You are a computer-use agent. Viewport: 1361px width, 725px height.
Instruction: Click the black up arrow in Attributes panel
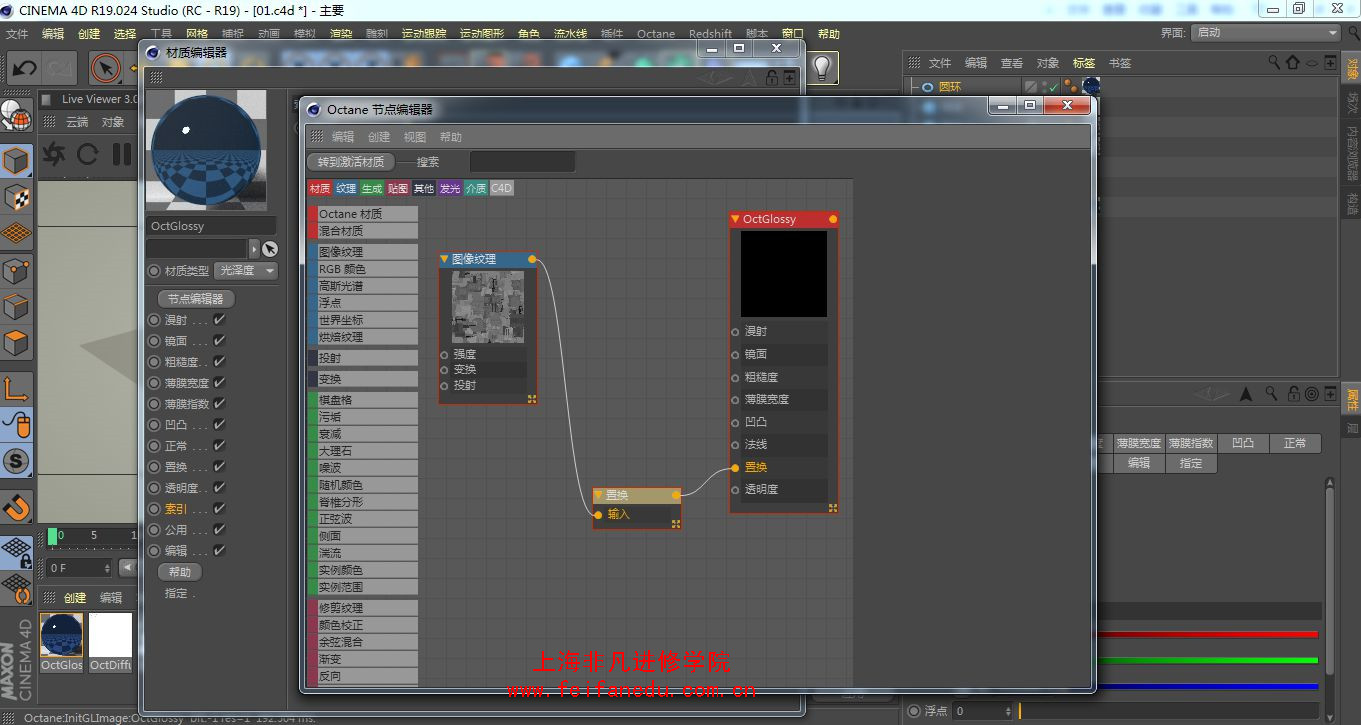pyautogui.click(x=1246, y=394)
